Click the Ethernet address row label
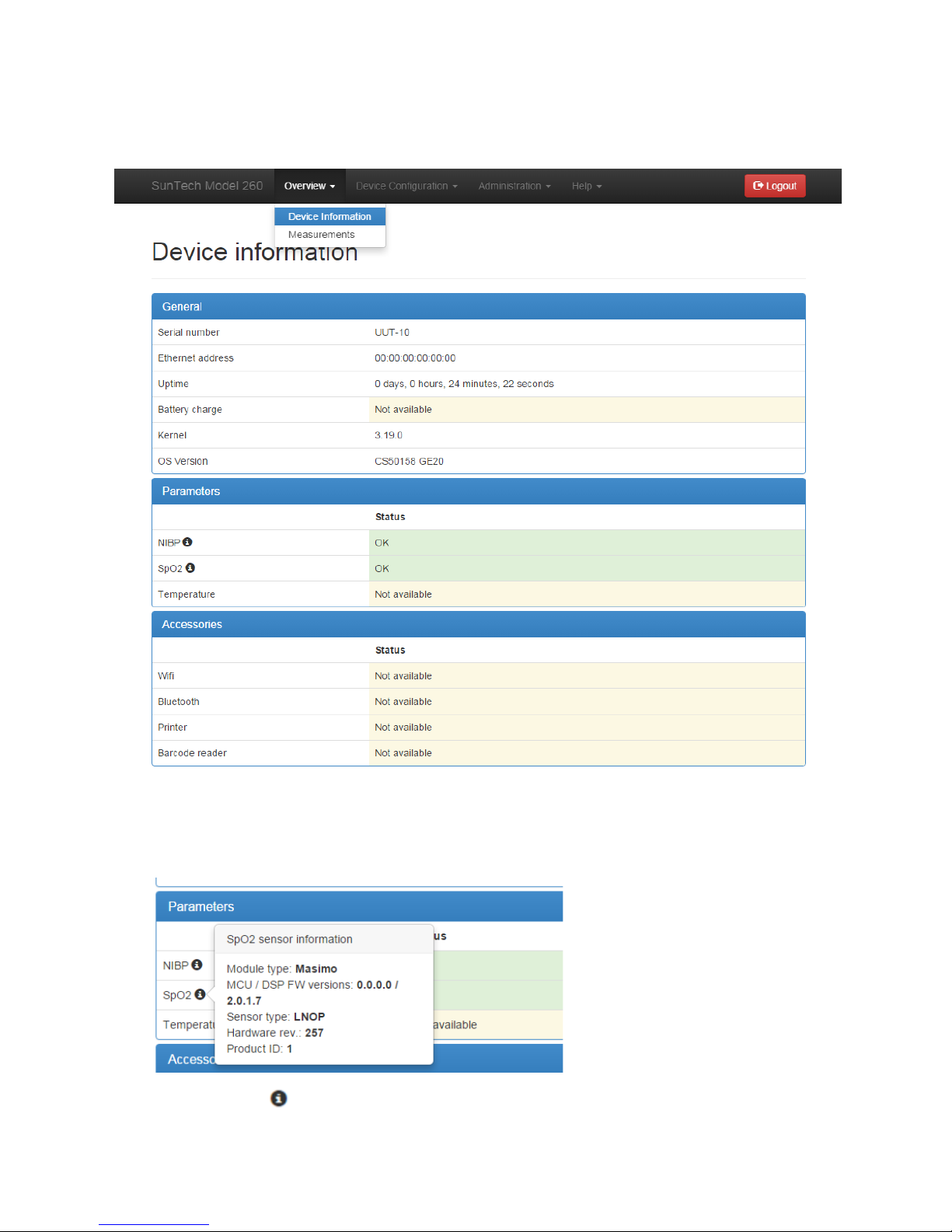This screenshot has height=1232, width=952. [196, 358]
